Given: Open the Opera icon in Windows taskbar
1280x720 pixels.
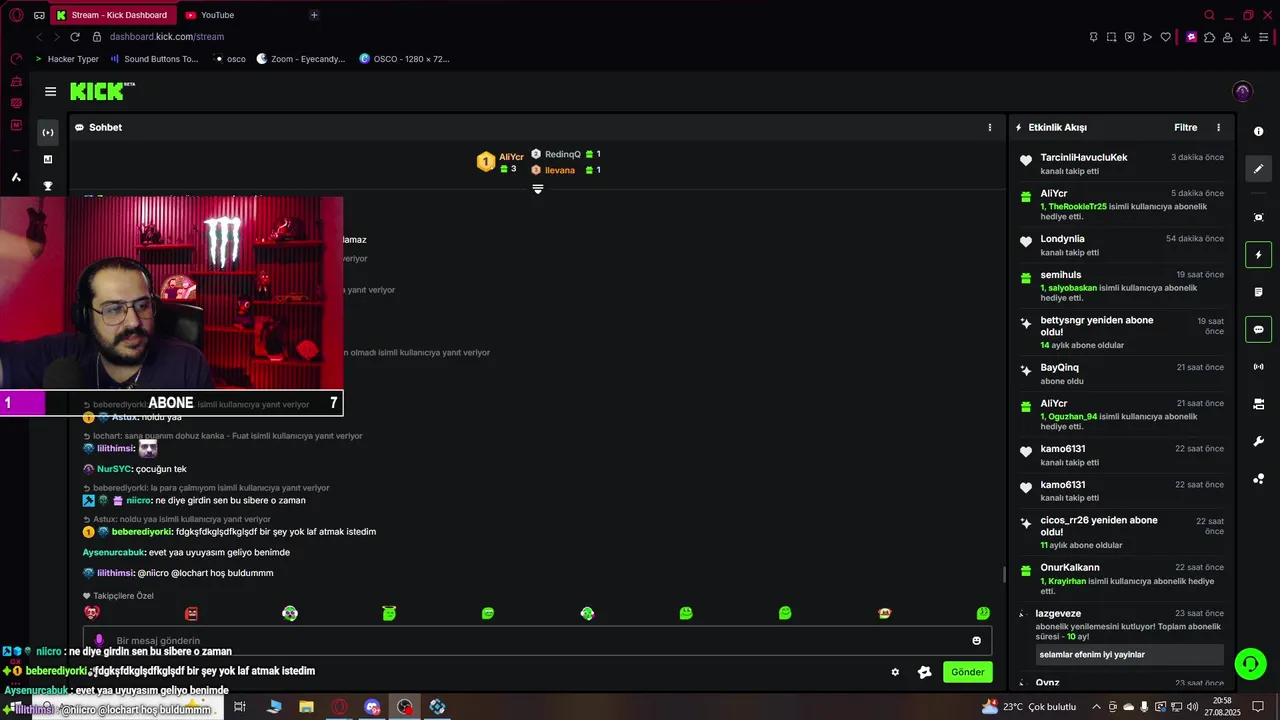Looking at the screenshot, I should pos(340,707).
